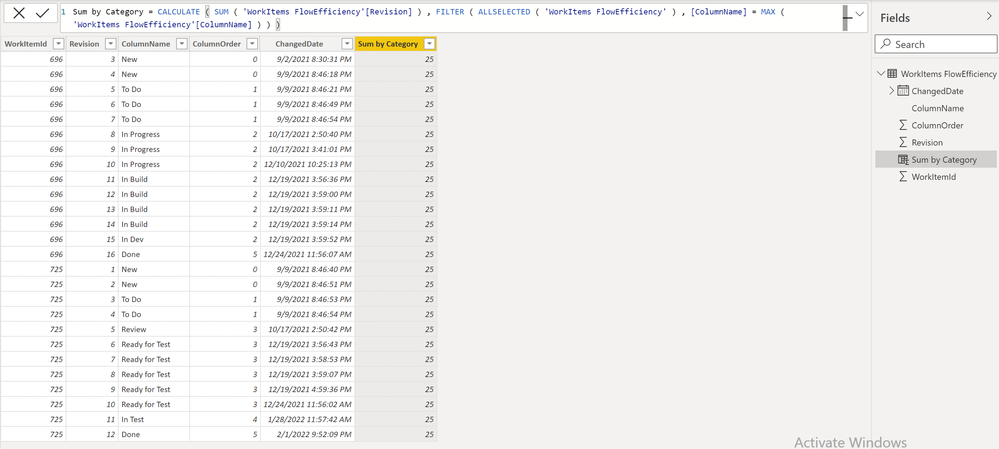The width and height of the screenshot is (999, 449).
Task: Click the sigma icon beside Revision field
Action: (x=903, y=142)
